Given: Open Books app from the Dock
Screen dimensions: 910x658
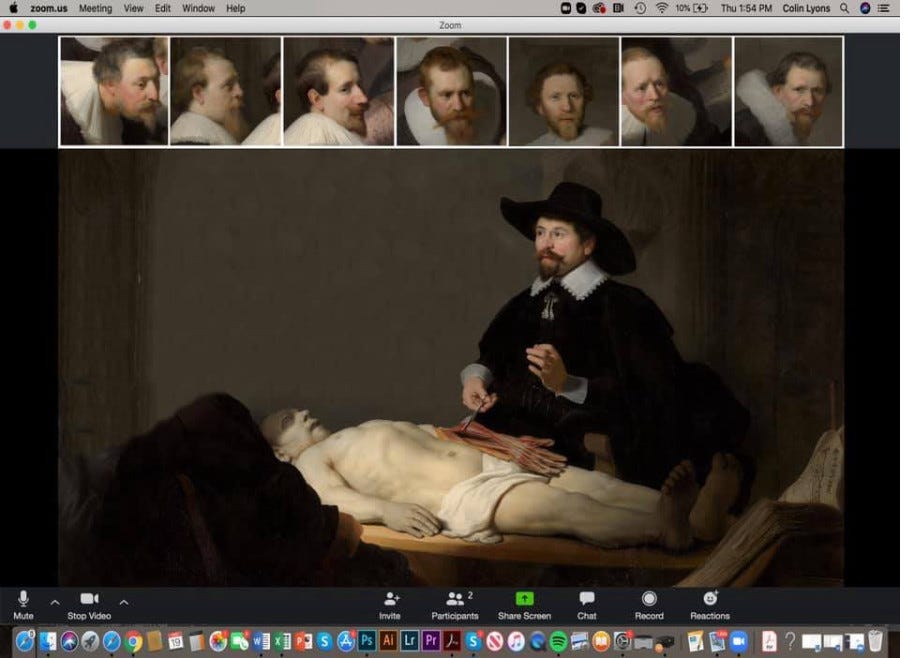Looking at the screenshot, I should point(601,641).
